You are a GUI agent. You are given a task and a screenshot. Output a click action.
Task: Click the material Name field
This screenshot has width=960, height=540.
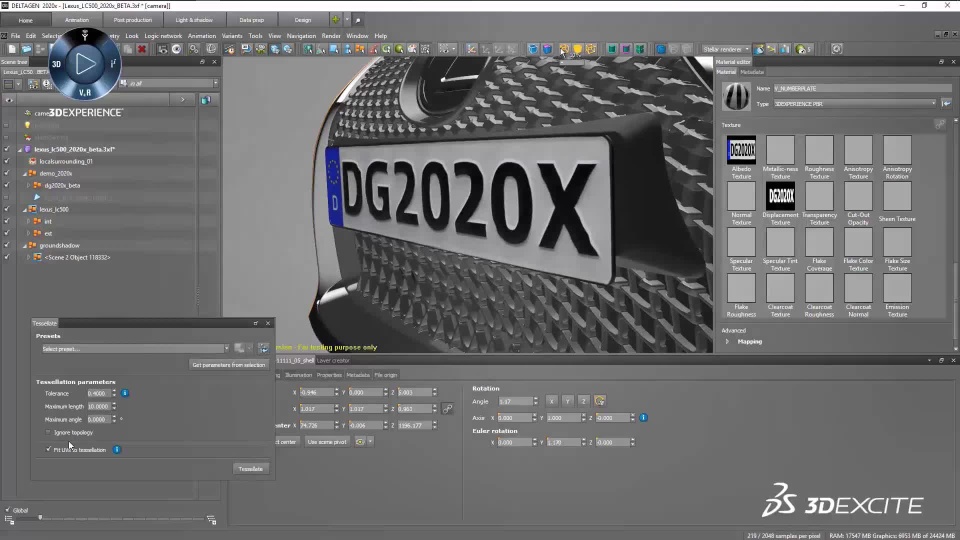click(x=862, y=88)
